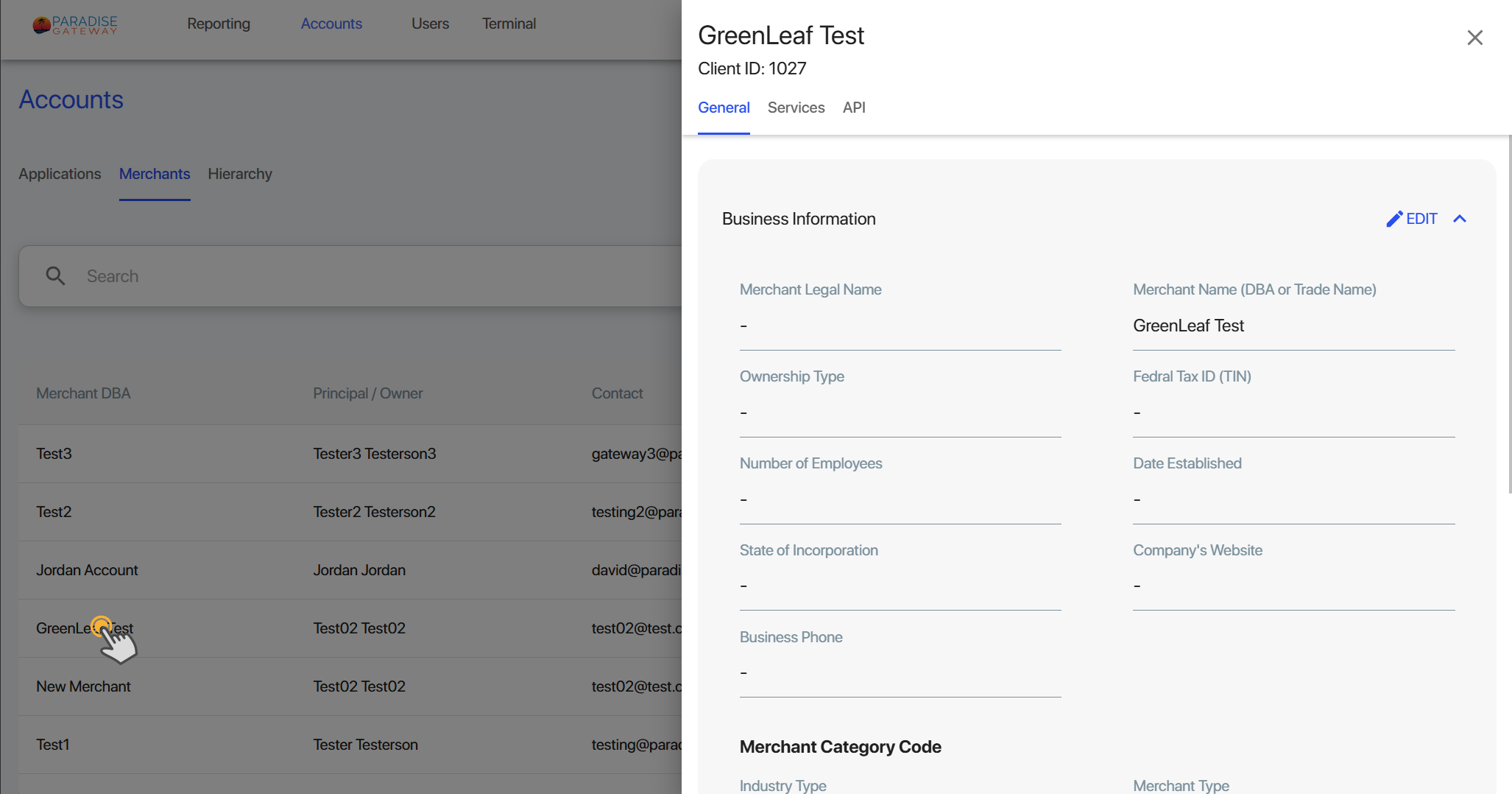The height and width of the screenshot is (794, 1512).
Task: Click the Fedral Tax ID (TIN) label
Action: click(1192, 376)
